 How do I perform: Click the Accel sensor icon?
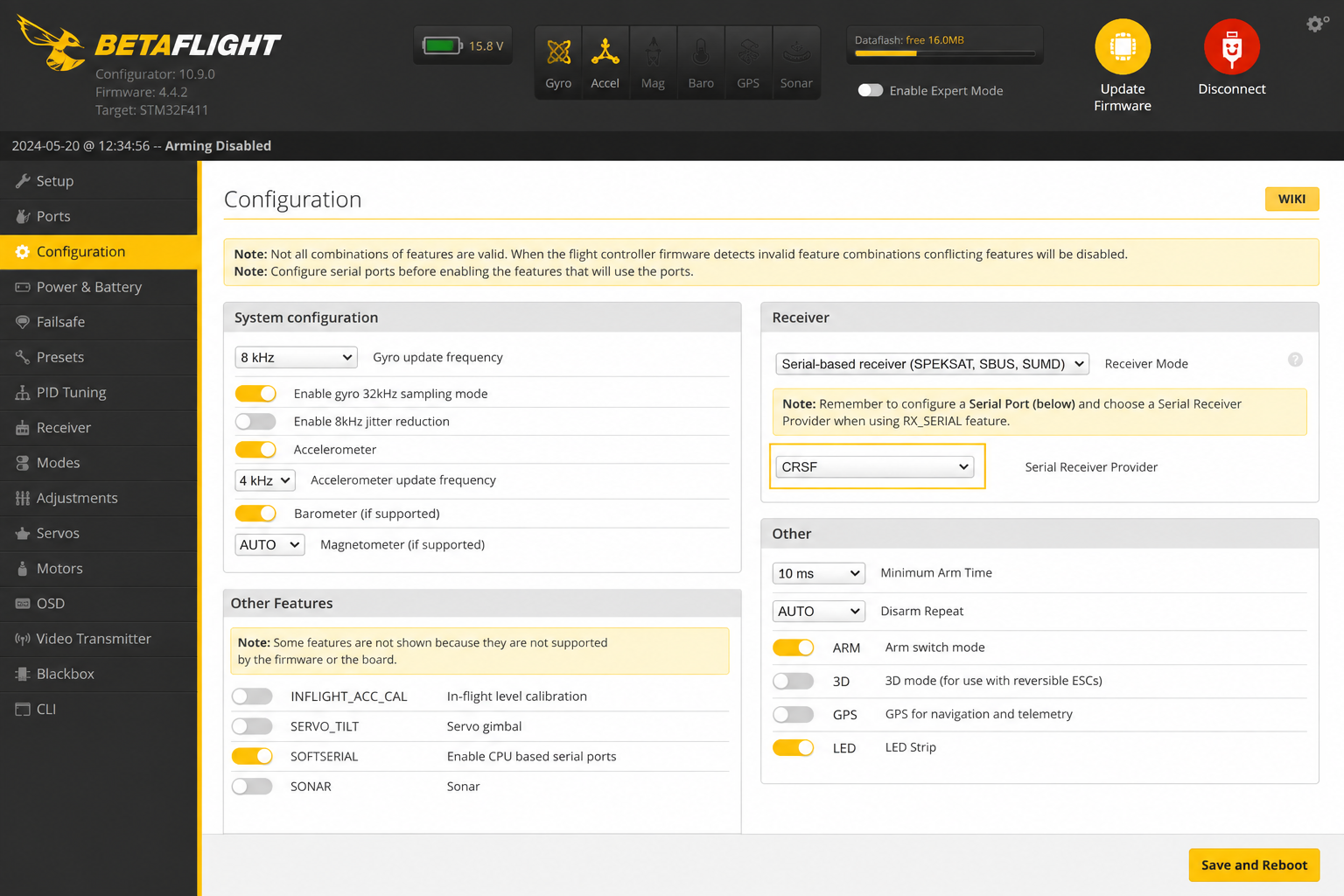605,52
